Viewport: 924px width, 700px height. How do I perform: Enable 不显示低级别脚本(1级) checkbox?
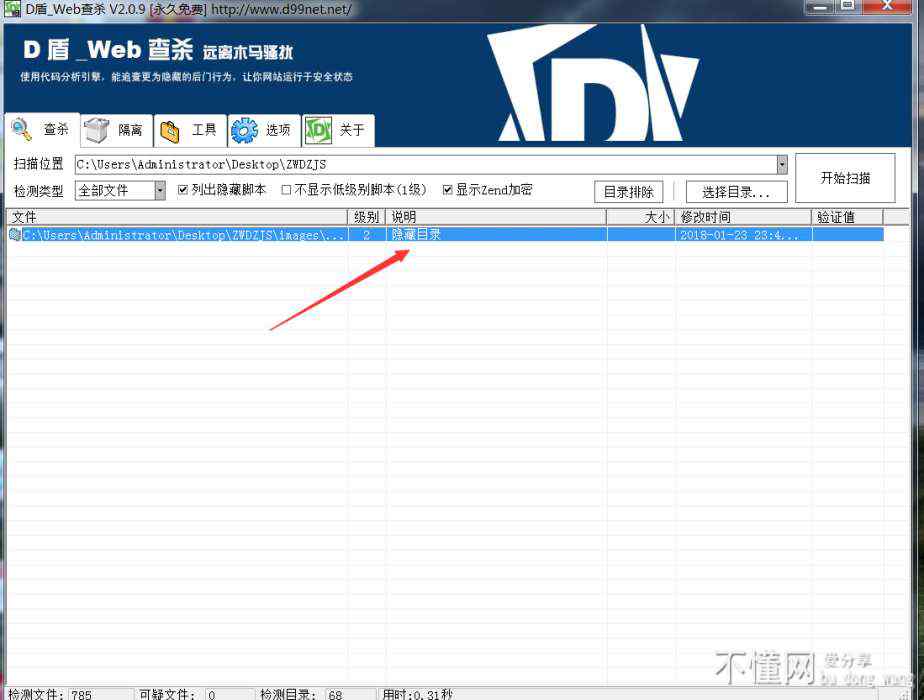coord(286,190)
